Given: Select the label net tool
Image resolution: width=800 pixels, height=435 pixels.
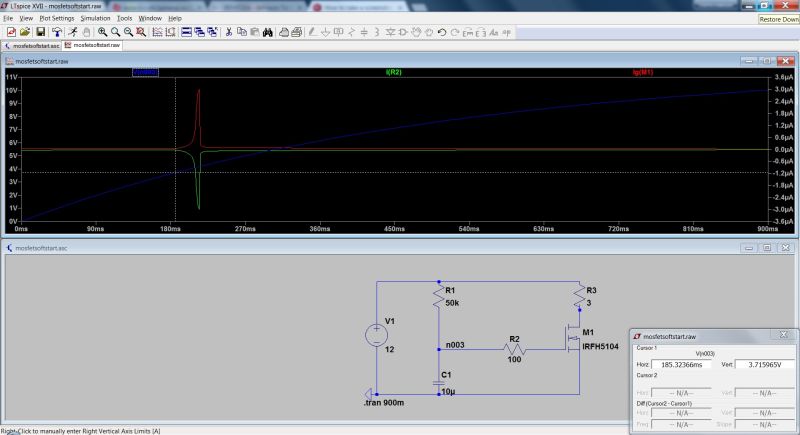Looking at the screenshot, I should (338, 32).
